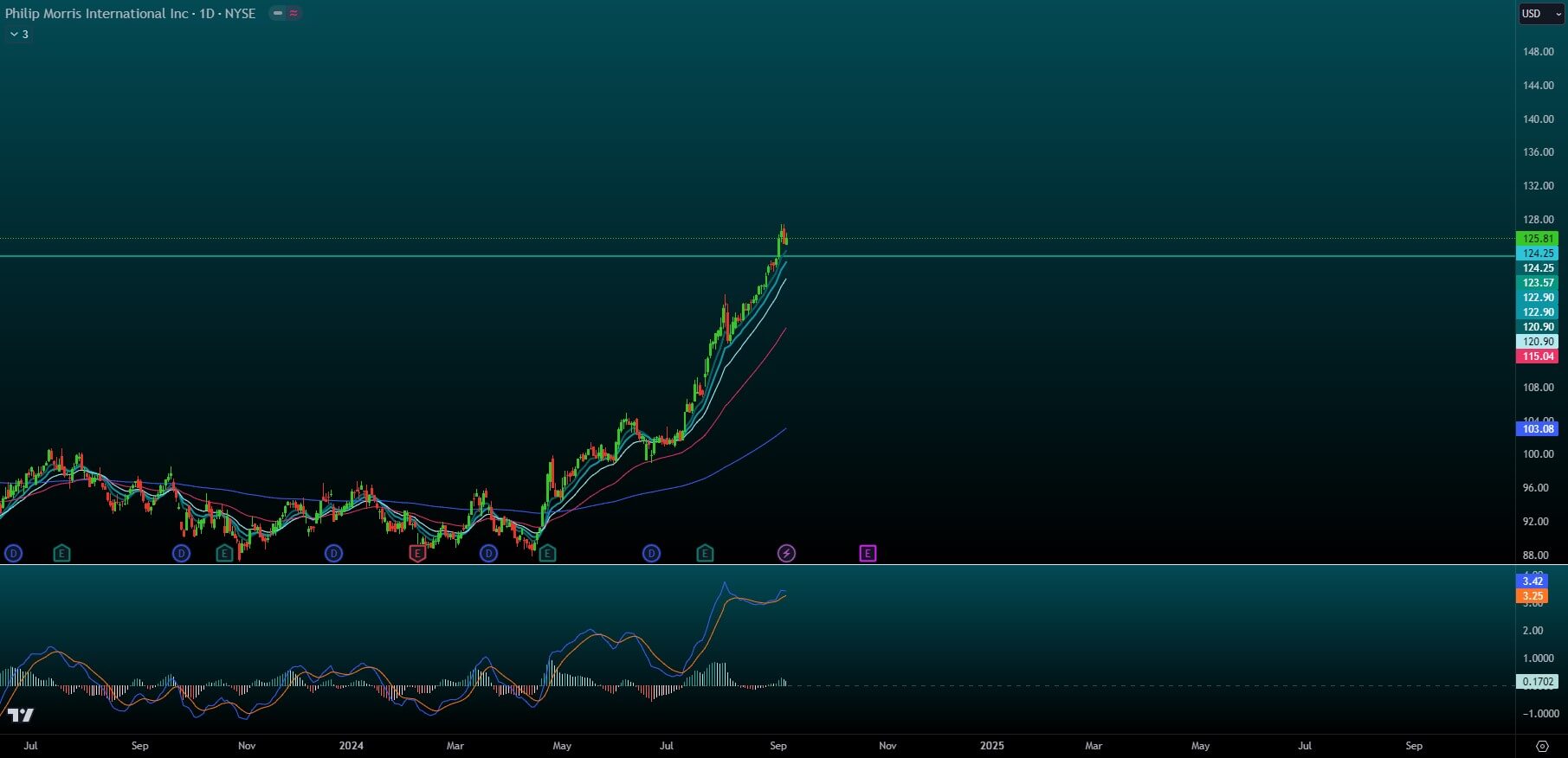The image size is (1568, 758).
Task: Click the late June 2024 dividend marker
Action: pos(651,553)
